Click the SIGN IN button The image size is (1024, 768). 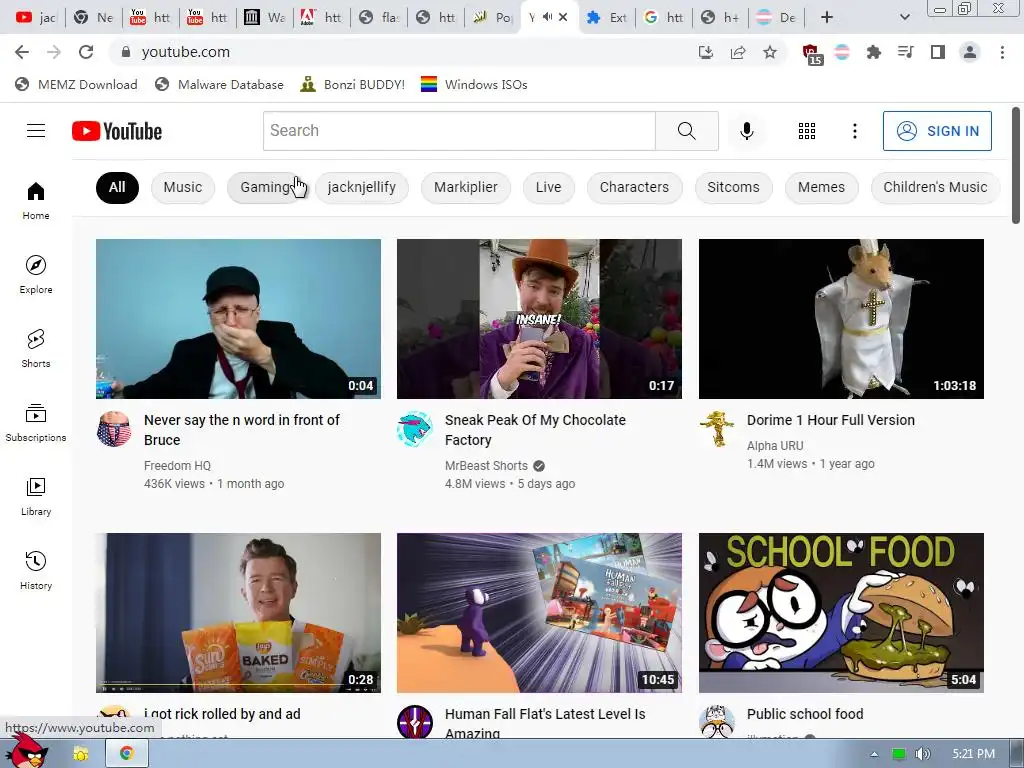[937, 131]
